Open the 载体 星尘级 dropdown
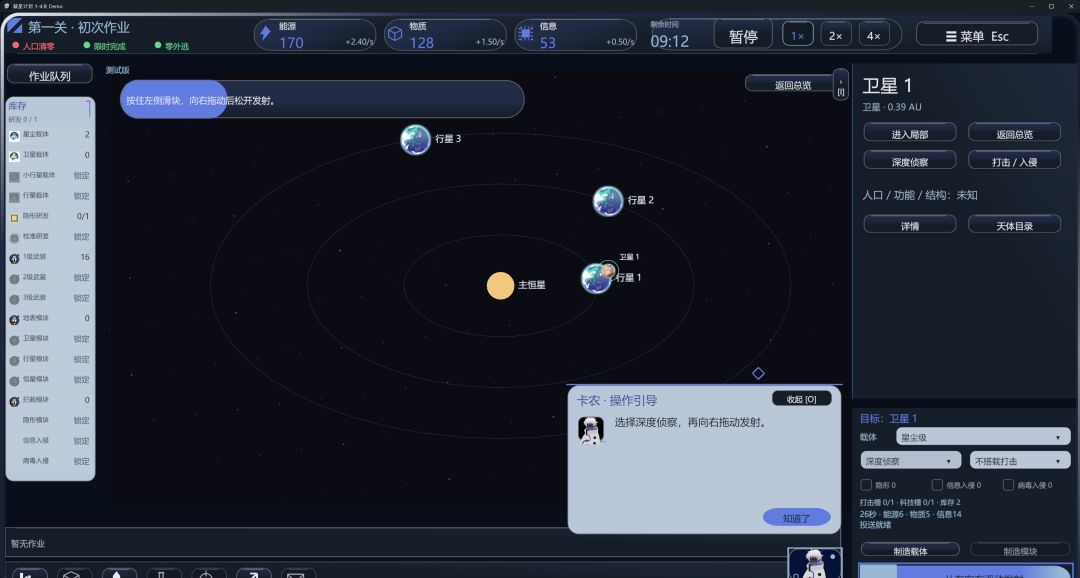The image size is (1080, 578). click(983, 437)
